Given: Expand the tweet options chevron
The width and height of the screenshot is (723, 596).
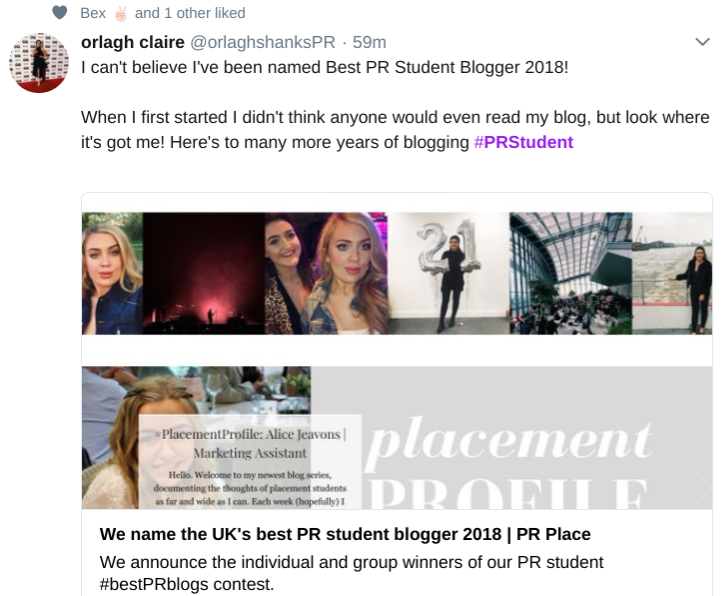Looking at the screenshot, I should [x=702, y=42].
